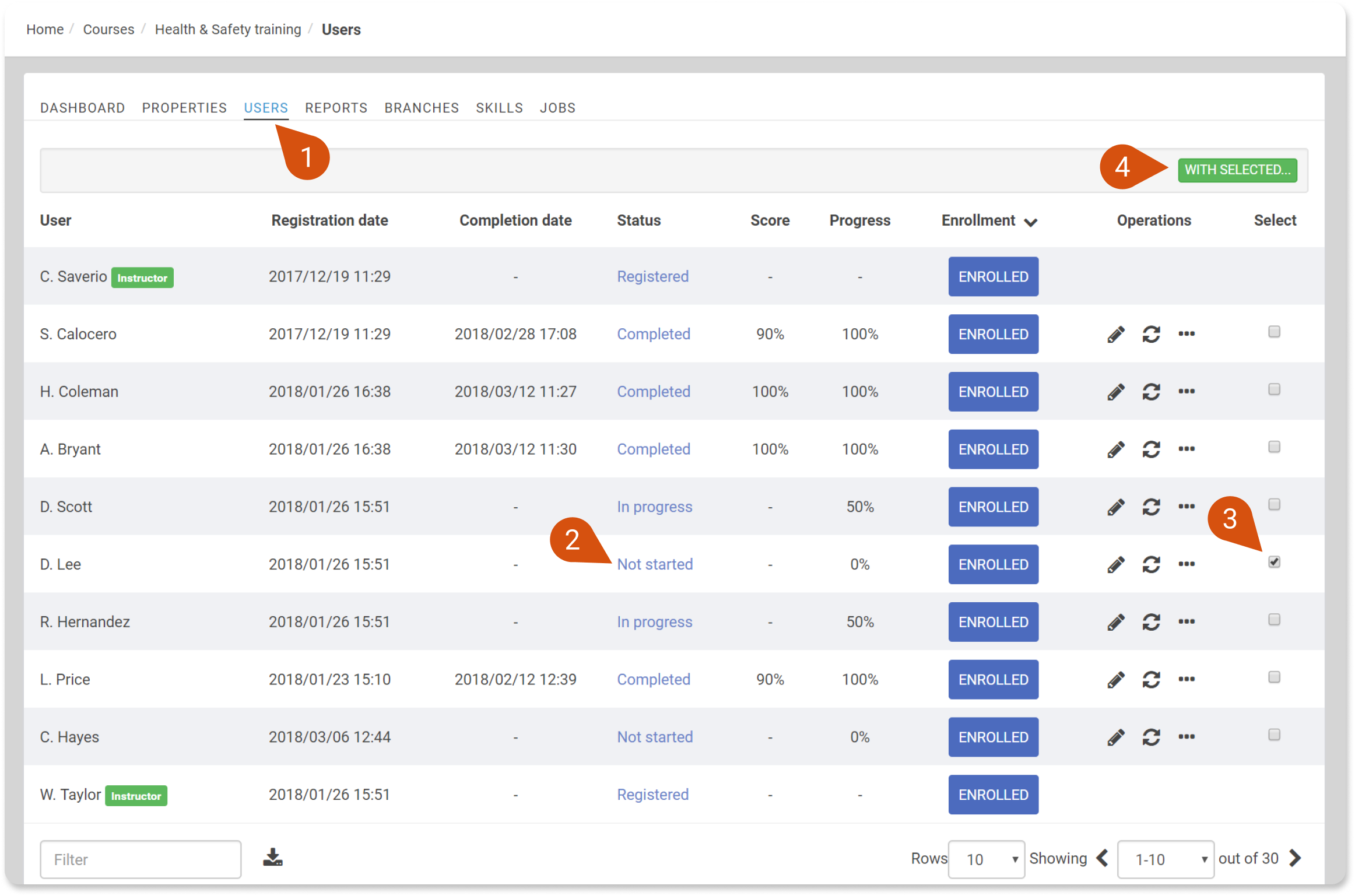This screenshot has height=896, width=1355.
Task: Sort by Score column header
Action: coord(770,220)
